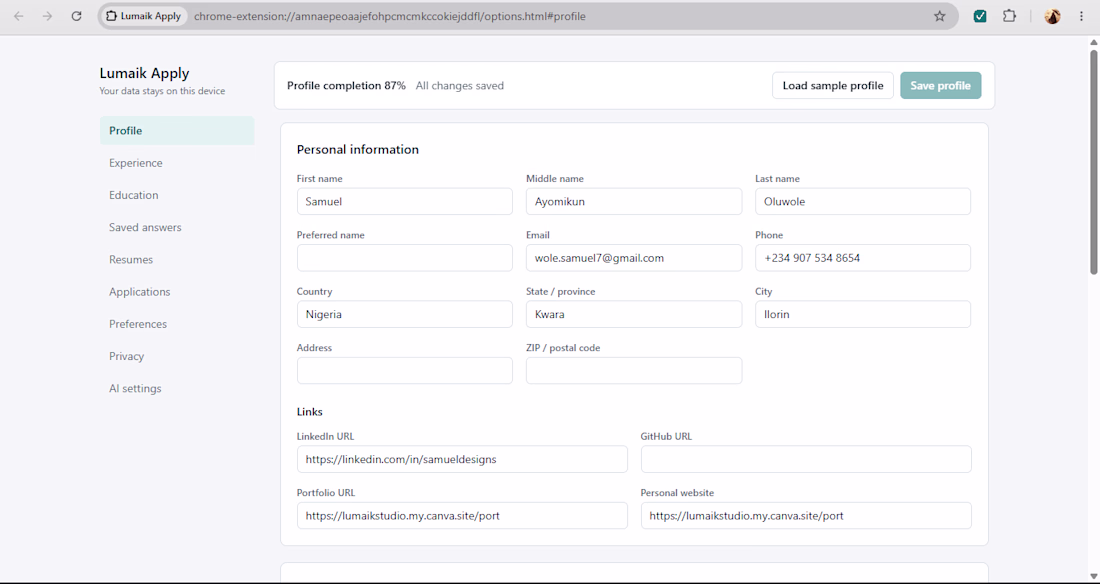Go to Preferences in the sidebar

click(177, 324)
